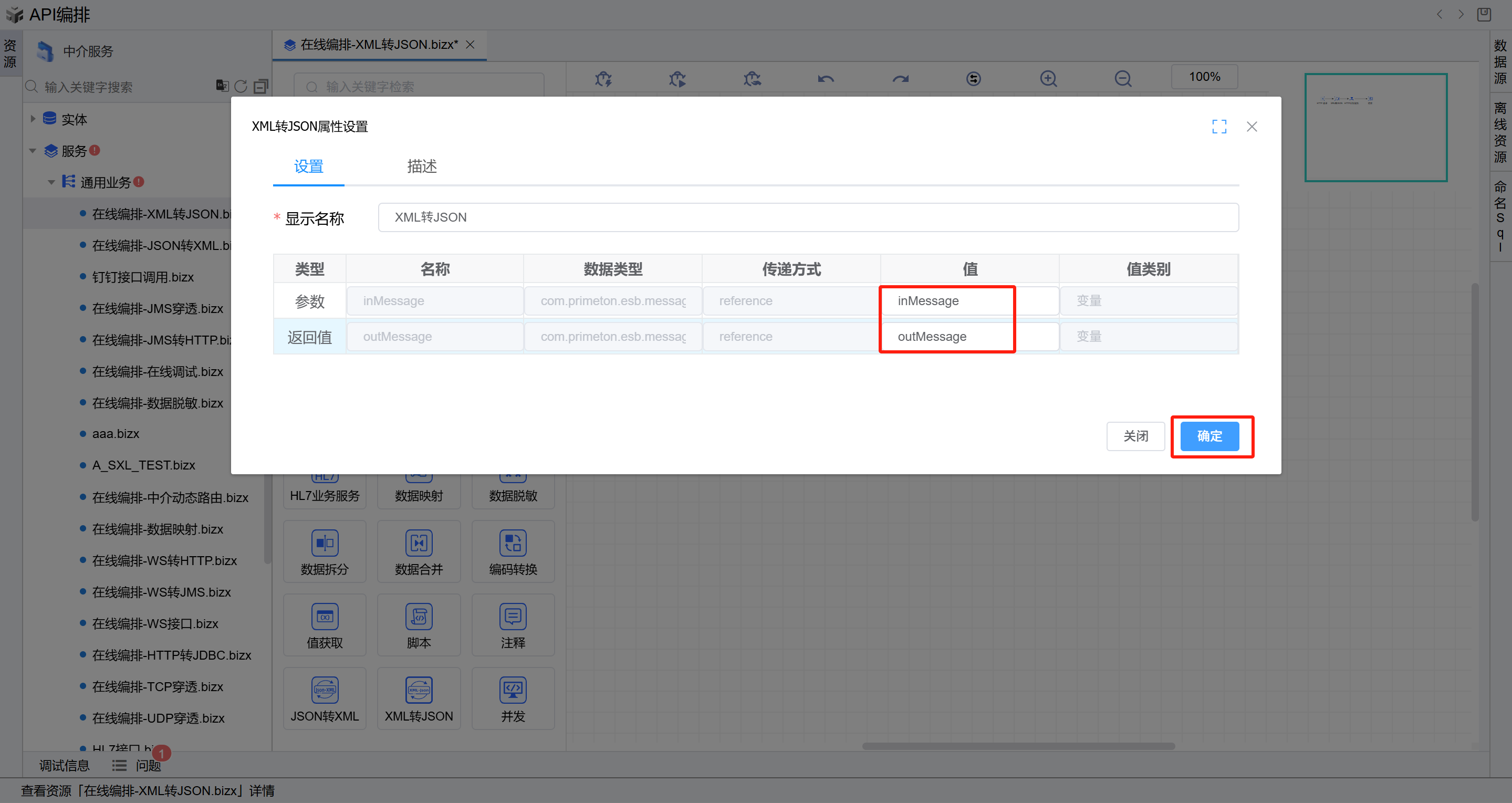
Task: Click the fullscreen icon in the dialog header
Action: 1219,127
